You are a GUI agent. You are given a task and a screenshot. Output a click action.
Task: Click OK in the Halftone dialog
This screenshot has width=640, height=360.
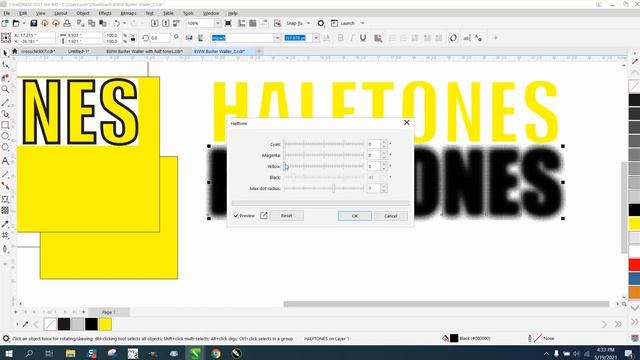[x=355, y=216]
